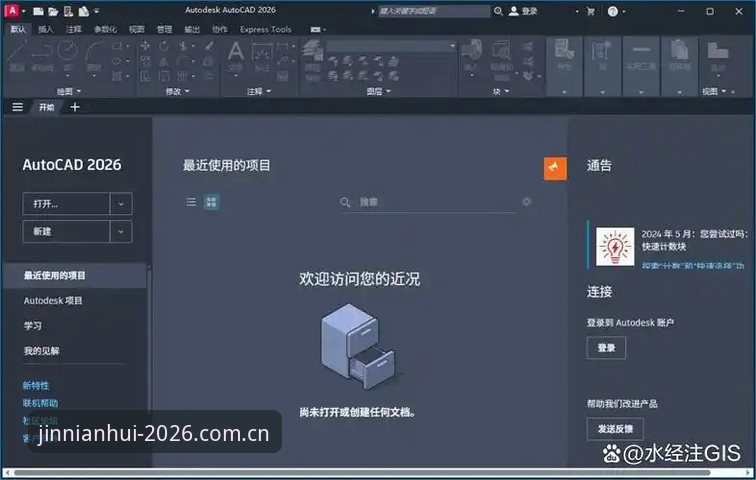The height and width of the screenshot is (480, 756).
Task: Select the Scale tool in Modify panel
Action: pos(164,76)
